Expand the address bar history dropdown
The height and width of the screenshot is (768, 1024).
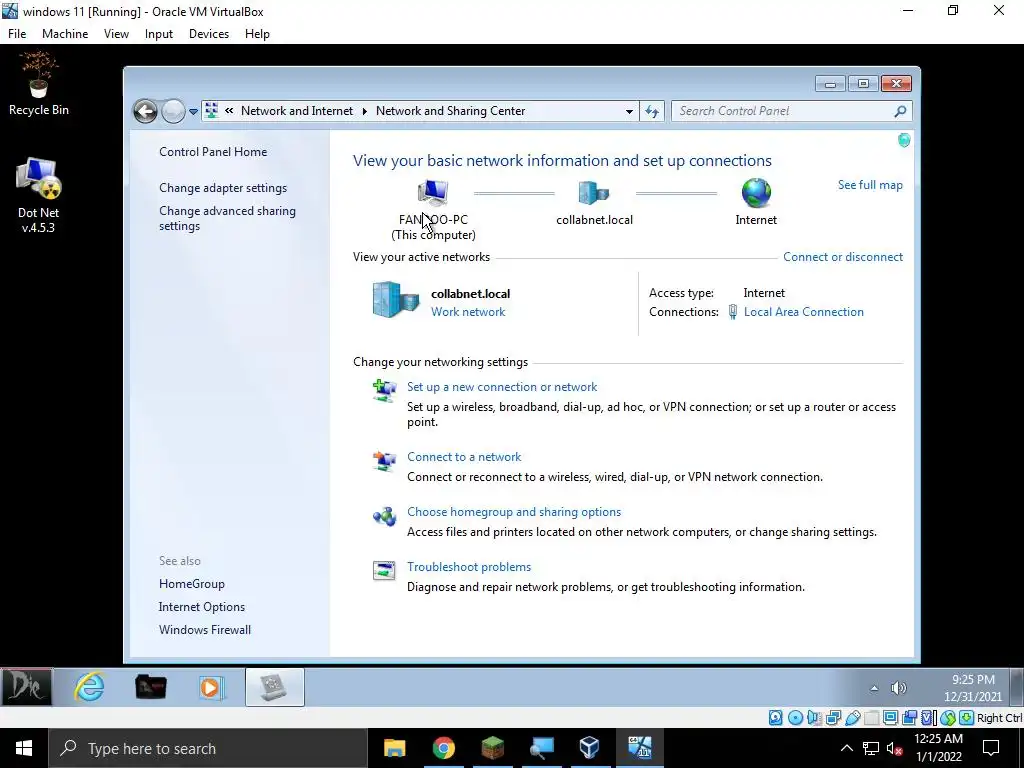(x=629, y=111)
